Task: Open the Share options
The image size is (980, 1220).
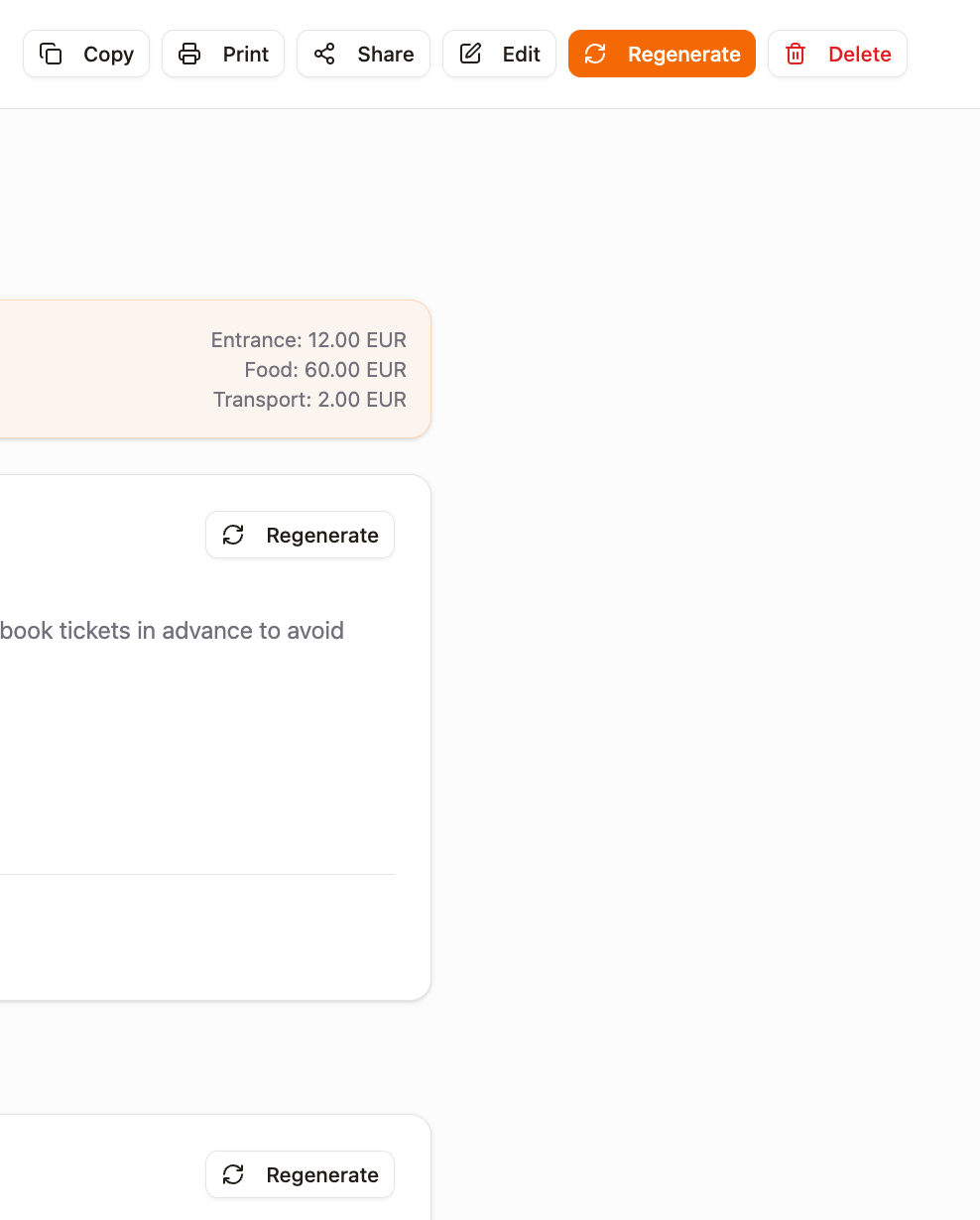Action: click(x=363, y=54)
